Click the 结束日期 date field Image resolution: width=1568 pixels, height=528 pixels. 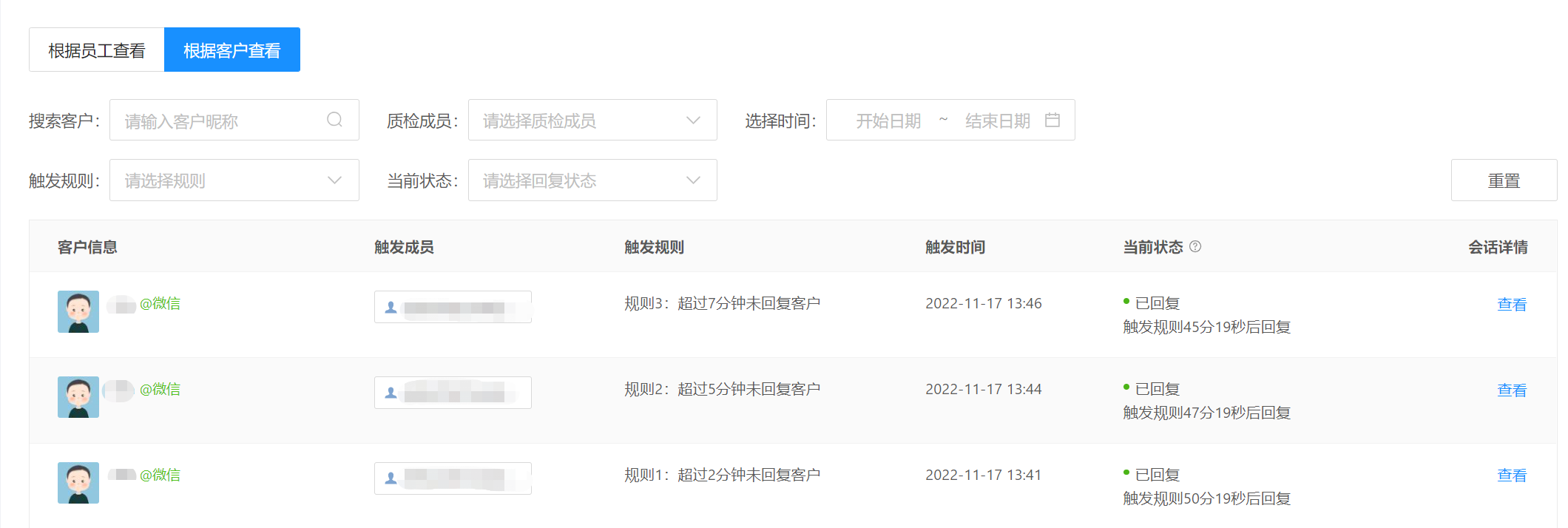point(998,121)
